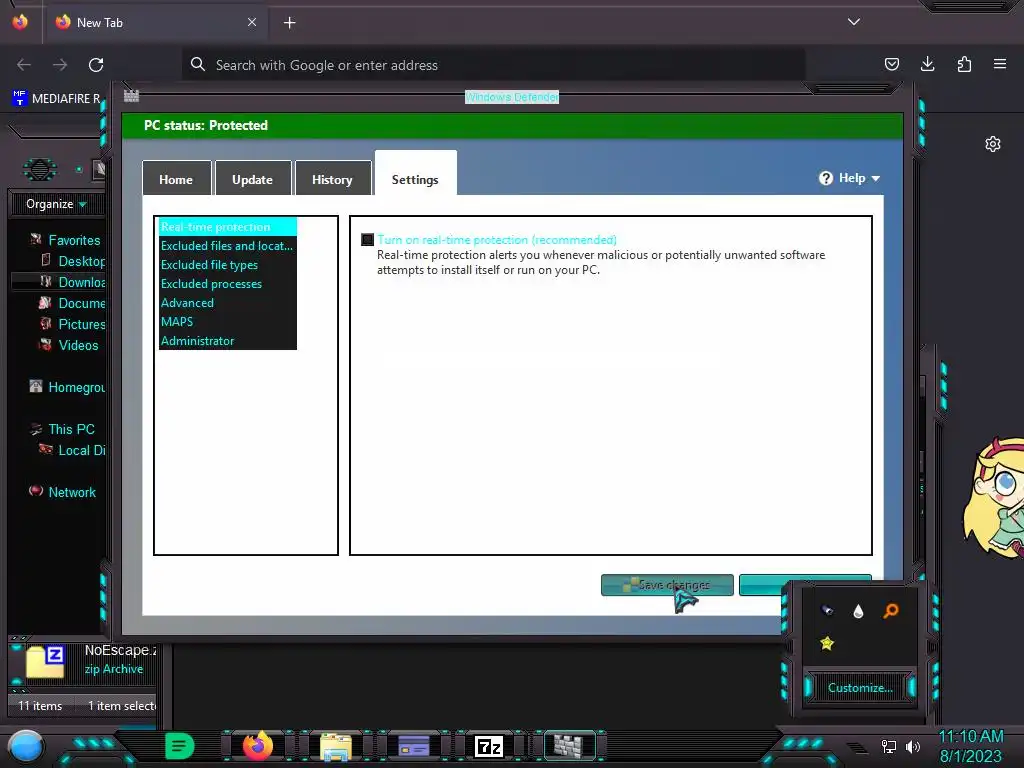Select Network in Explorer sidebar
Viewport: 1024px width, 768px height.
point(63,492)
